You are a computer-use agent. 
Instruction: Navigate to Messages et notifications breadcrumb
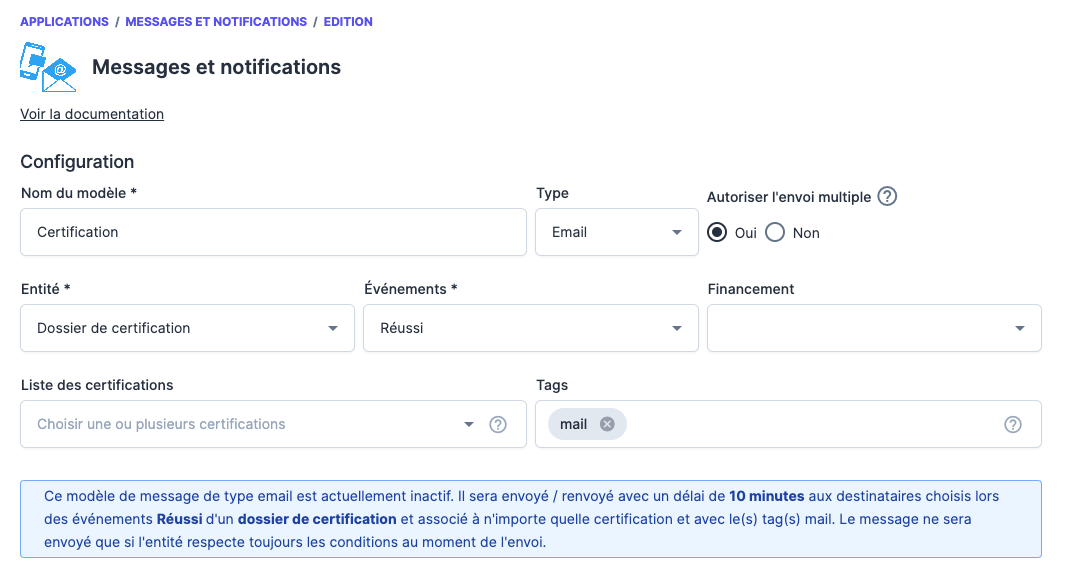pos(216,22)
